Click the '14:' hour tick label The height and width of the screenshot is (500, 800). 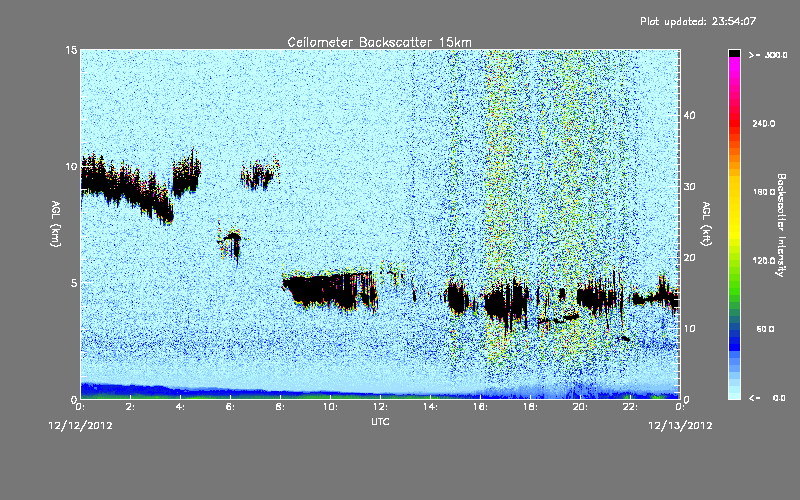[430, 407]
